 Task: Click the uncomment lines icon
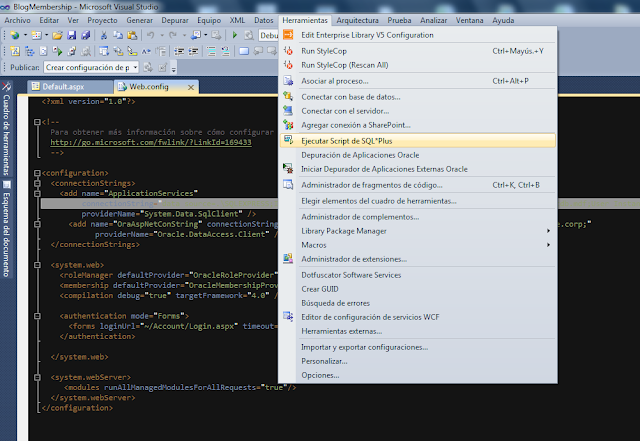[225, 51]
